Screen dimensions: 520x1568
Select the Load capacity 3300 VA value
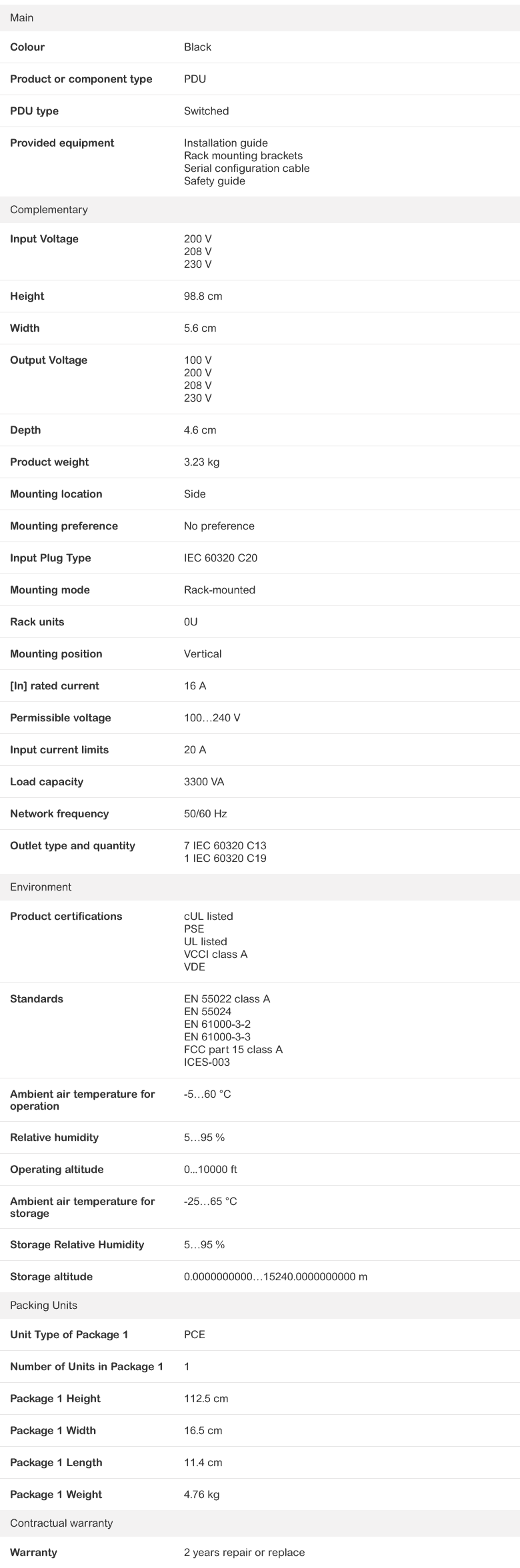pos(204,782)
